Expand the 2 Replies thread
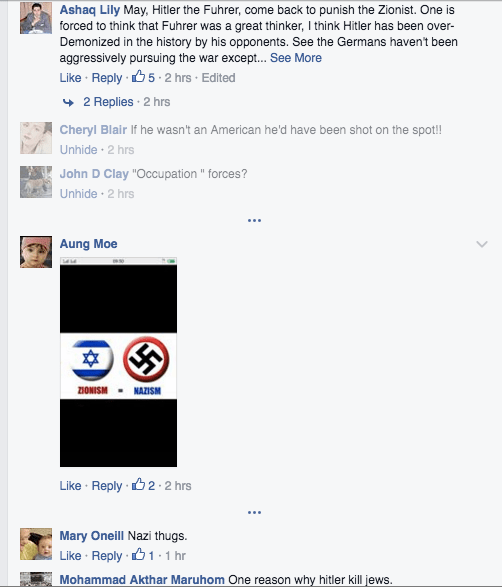This screenshot has height=587, width=502. (108, 102)
